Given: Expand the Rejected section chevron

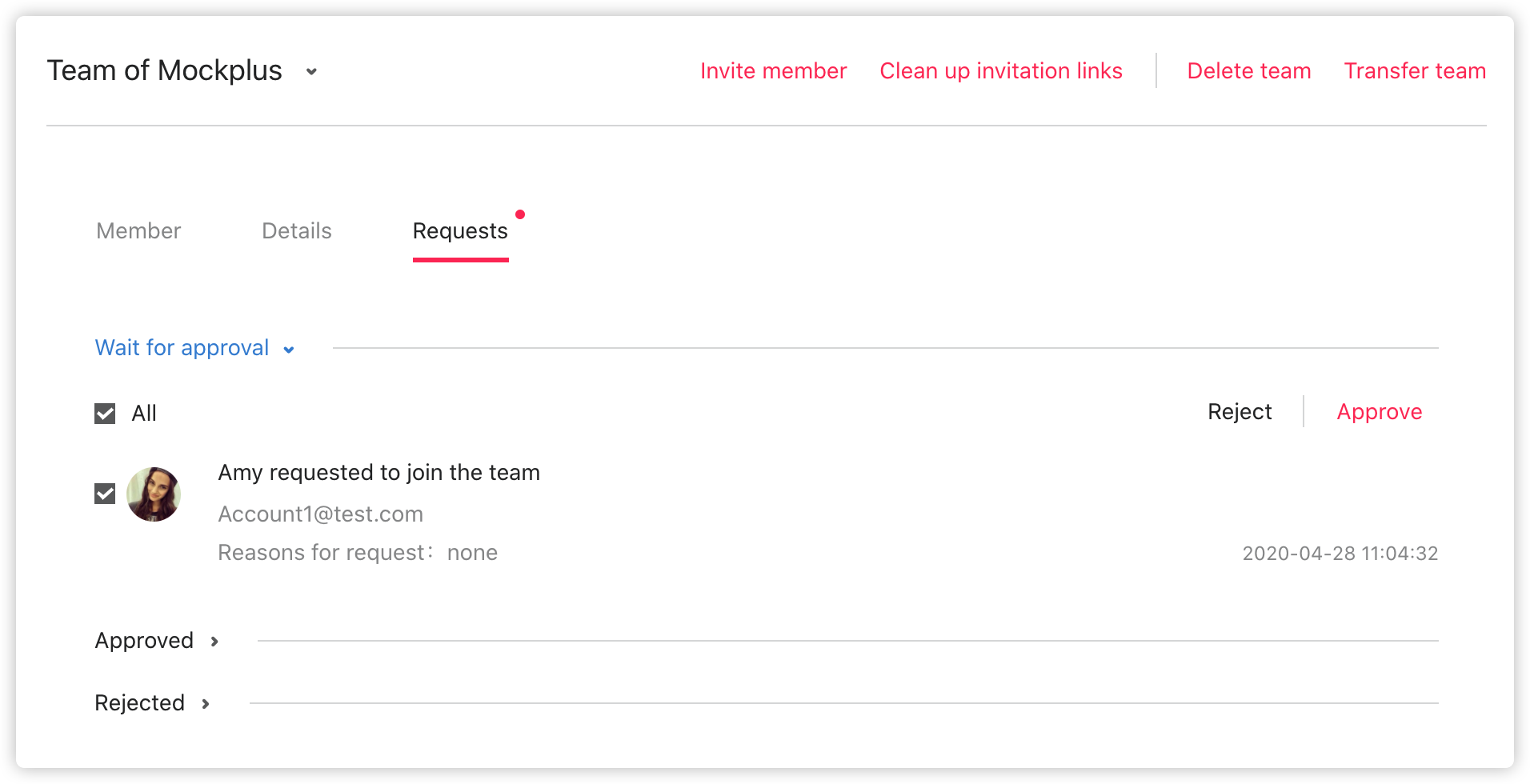Looking at the screenshot, I should coord(206,704).
